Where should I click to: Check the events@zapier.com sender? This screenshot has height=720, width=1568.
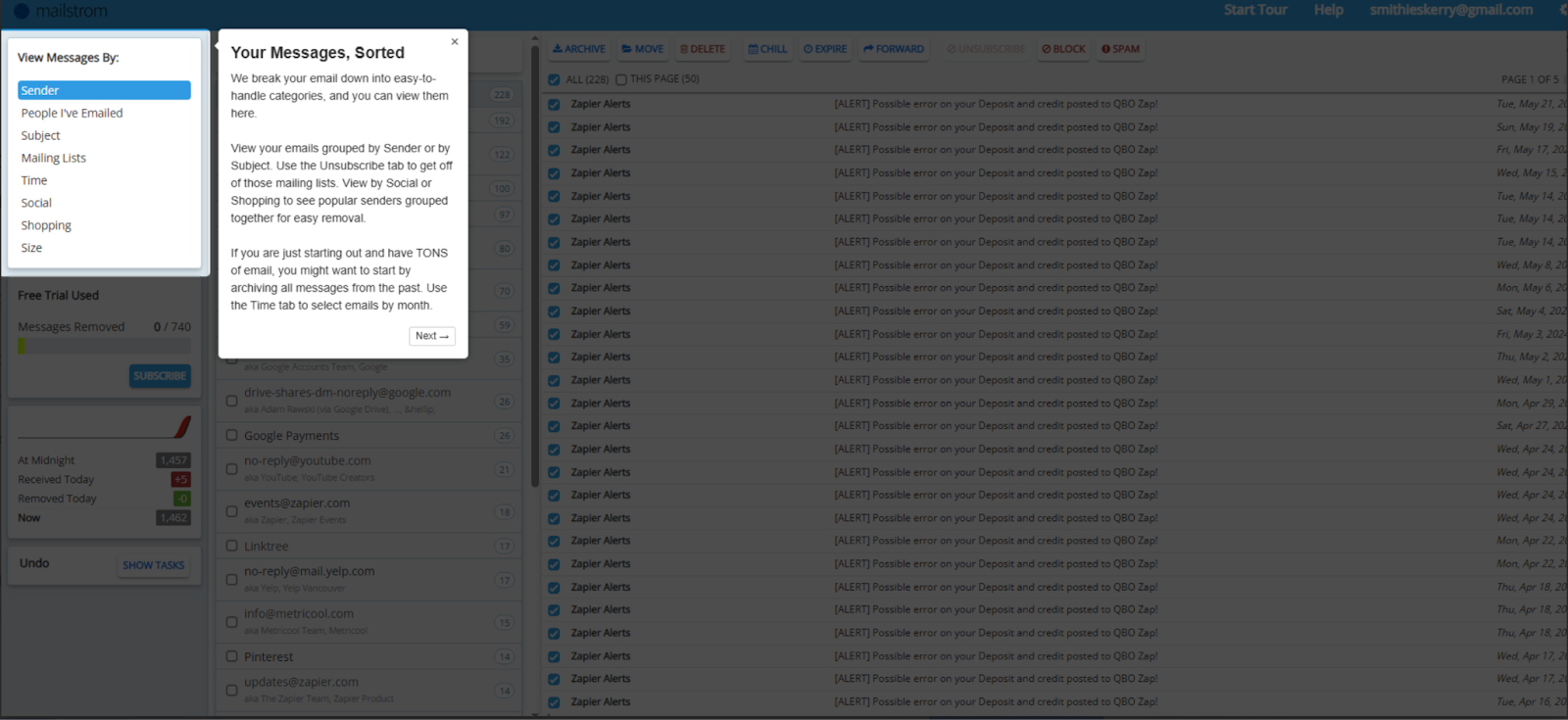click(x=232, y=511)
